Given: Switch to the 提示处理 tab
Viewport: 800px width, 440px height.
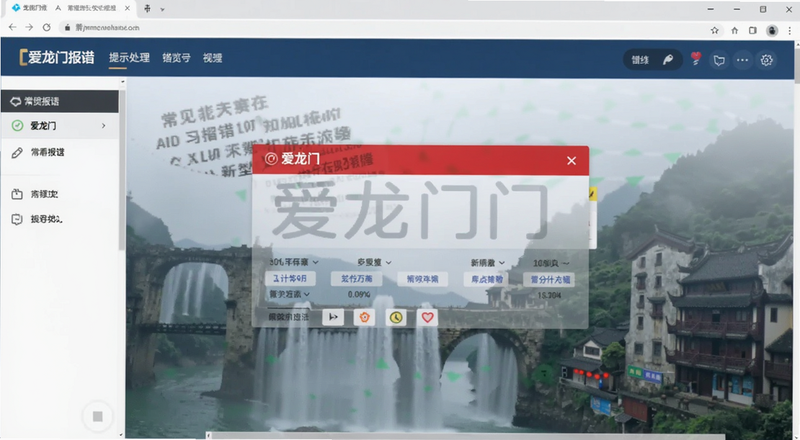Looking at the screenshot, I should 129,58.
